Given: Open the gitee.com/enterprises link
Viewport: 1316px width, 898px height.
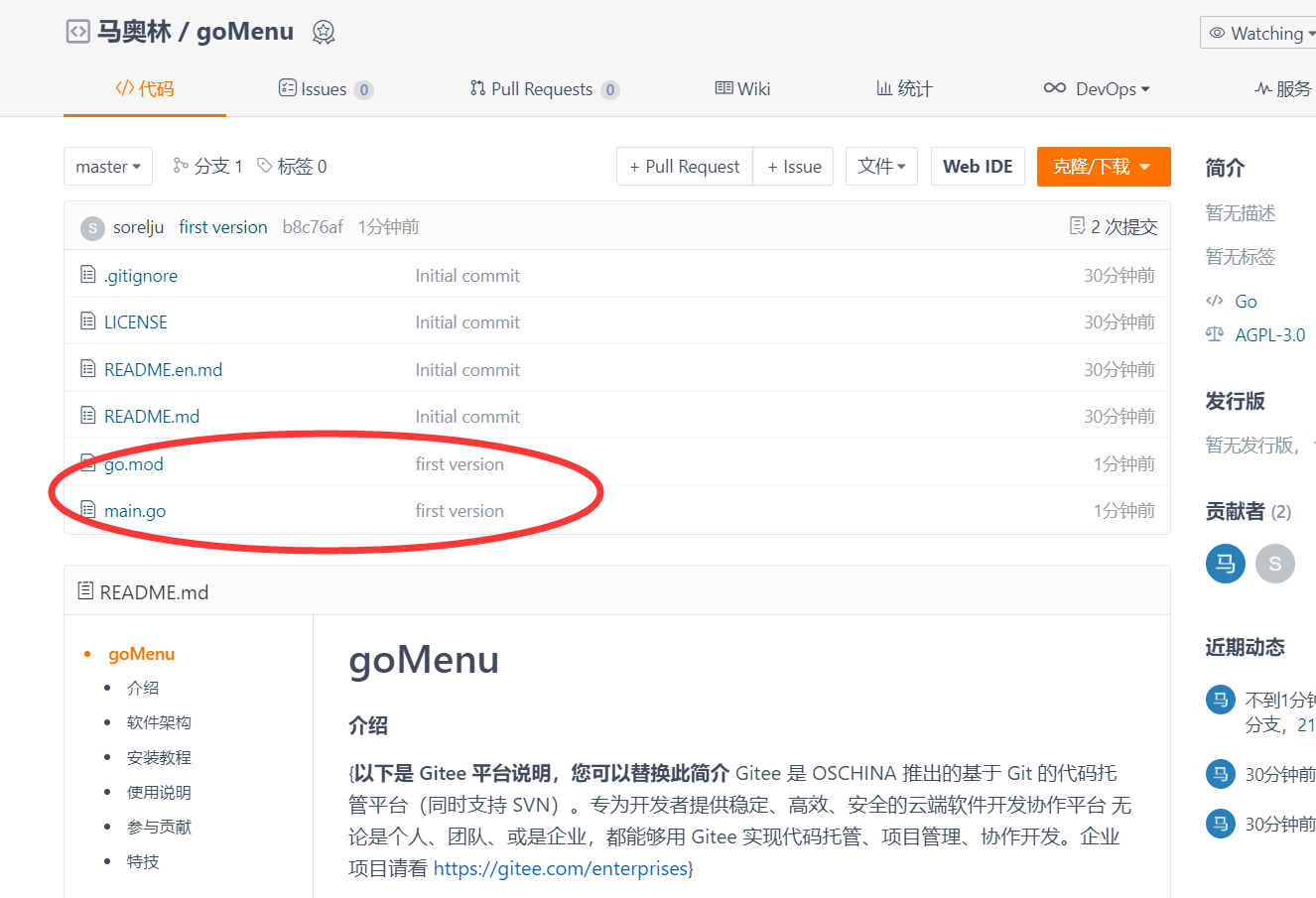Looking at the screenshot, I should (x=561, y=868).
